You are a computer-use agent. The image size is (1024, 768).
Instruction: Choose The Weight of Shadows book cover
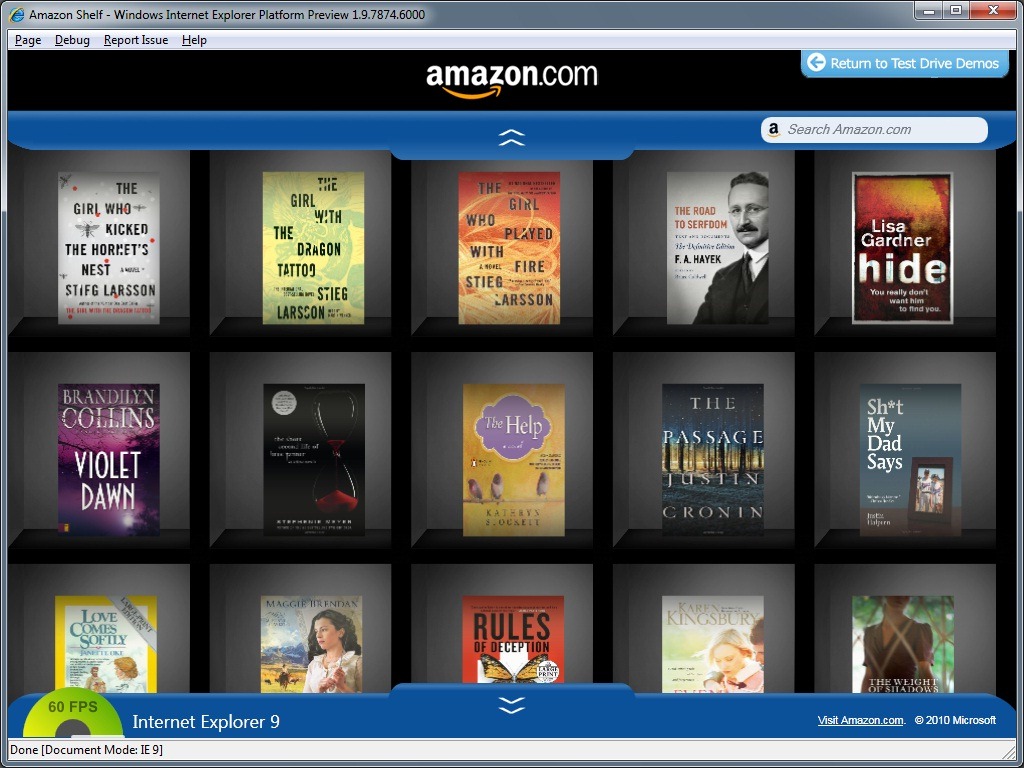coord(903,644)
